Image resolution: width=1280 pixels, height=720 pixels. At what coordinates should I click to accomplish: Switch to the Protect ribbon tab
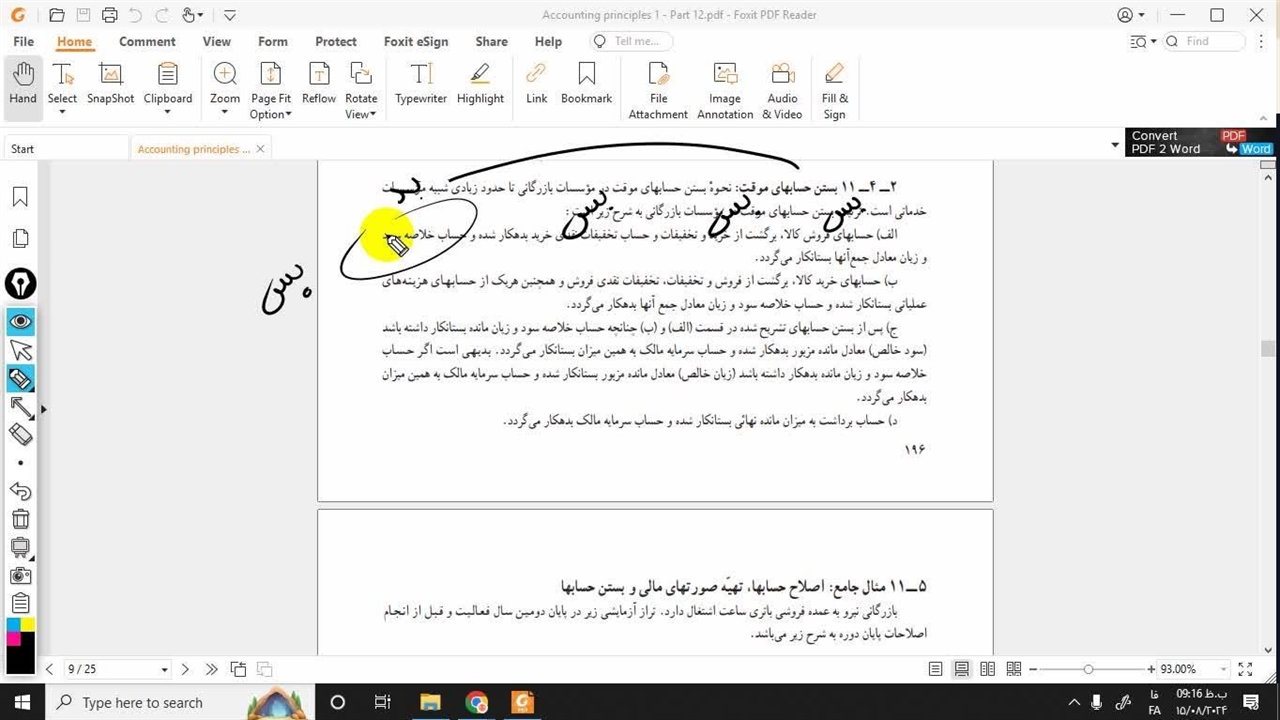pyautogui.click(x=336, y=41)
